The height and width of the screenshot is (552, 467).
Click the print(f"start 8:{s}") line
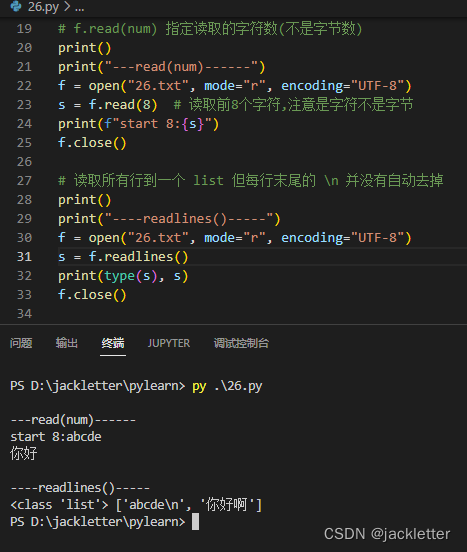click(x=138, y=124)
